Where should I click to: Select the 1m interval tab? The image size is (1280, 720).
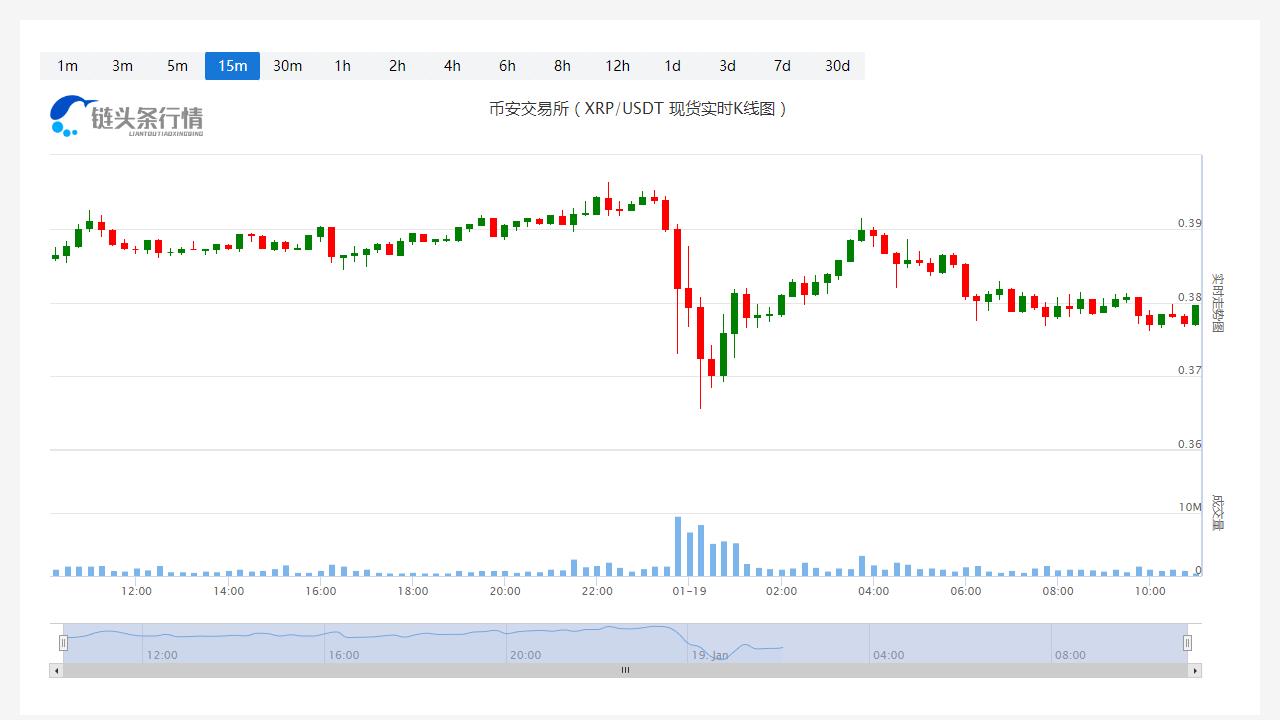coord(67,66)
